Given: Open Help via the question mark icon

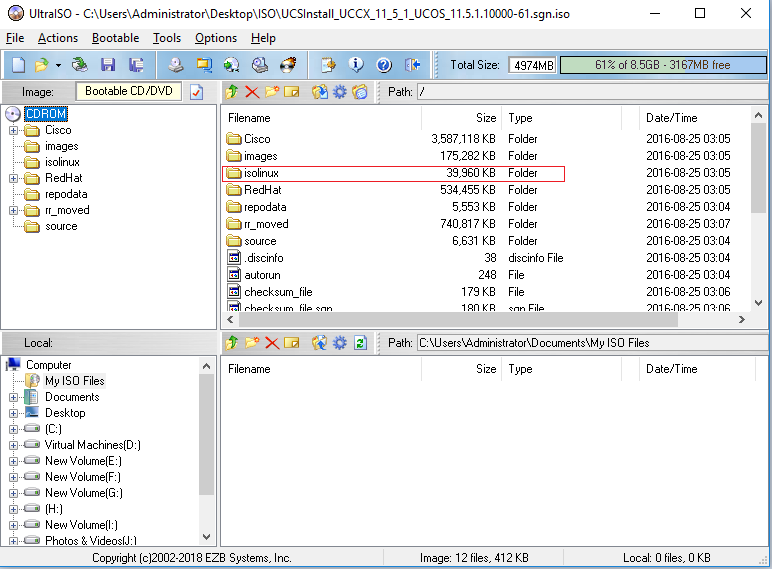Looking at the screenshot, I should coord(384,64).
